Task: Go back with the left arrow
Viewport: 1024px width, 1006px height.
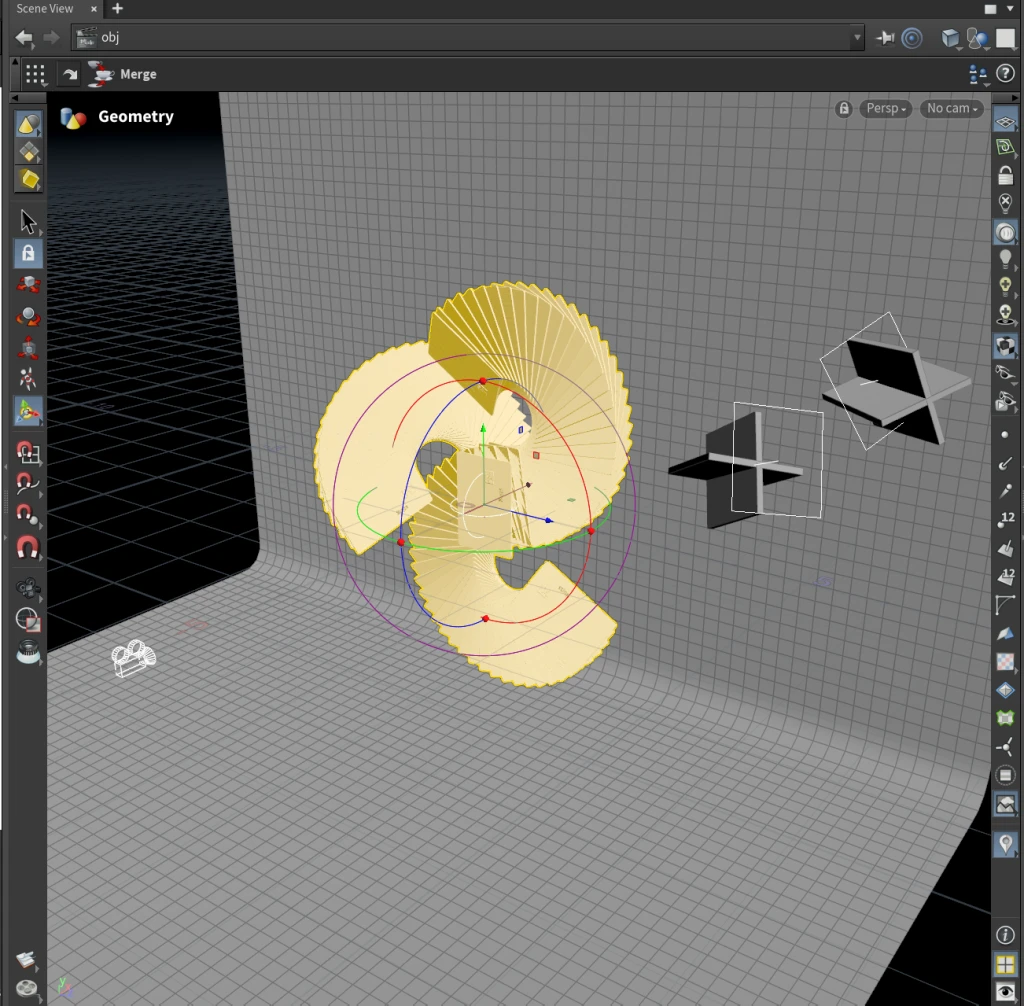Action: coord(24,38)
